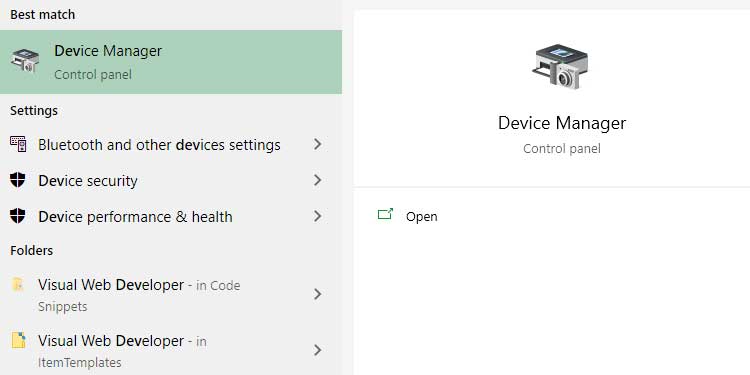Screen dimensions: 750x375
Task: Click the Bluetooth and other devices icon
Action: click(18, 144)
